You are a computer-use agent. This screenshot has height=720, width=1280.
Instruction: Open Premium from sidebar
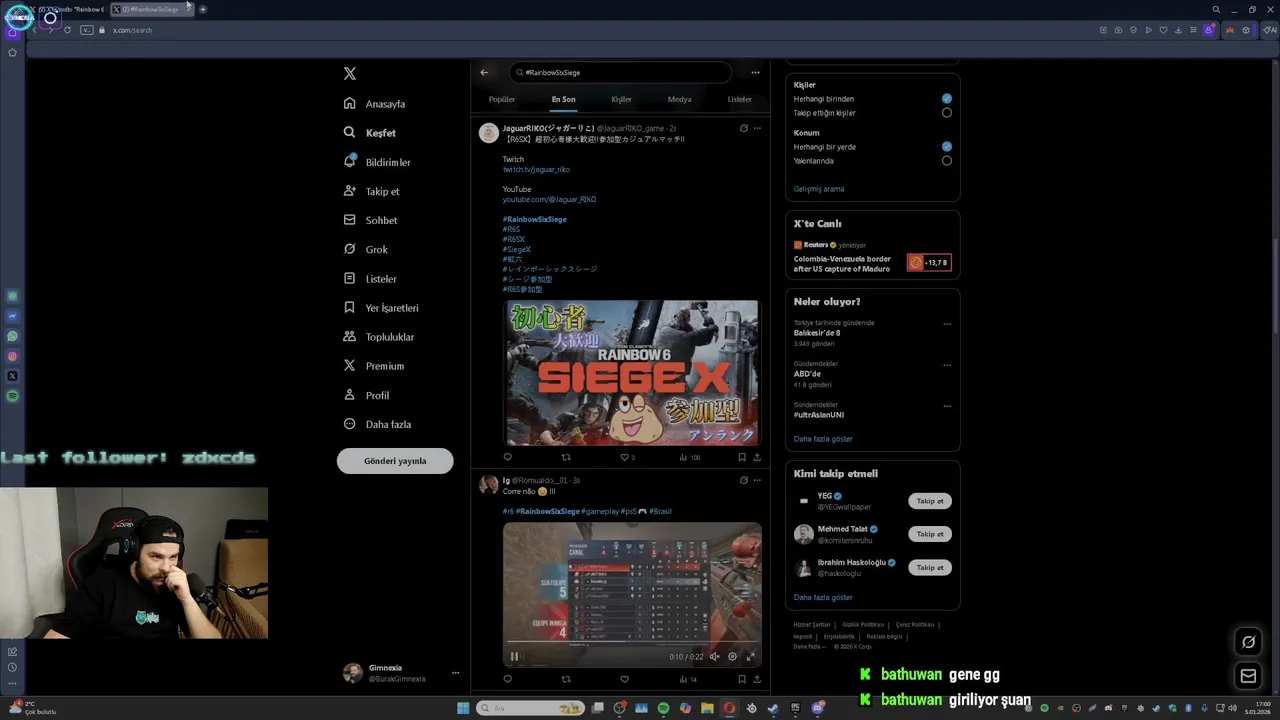pyautogui.click(x=374, y=366)
